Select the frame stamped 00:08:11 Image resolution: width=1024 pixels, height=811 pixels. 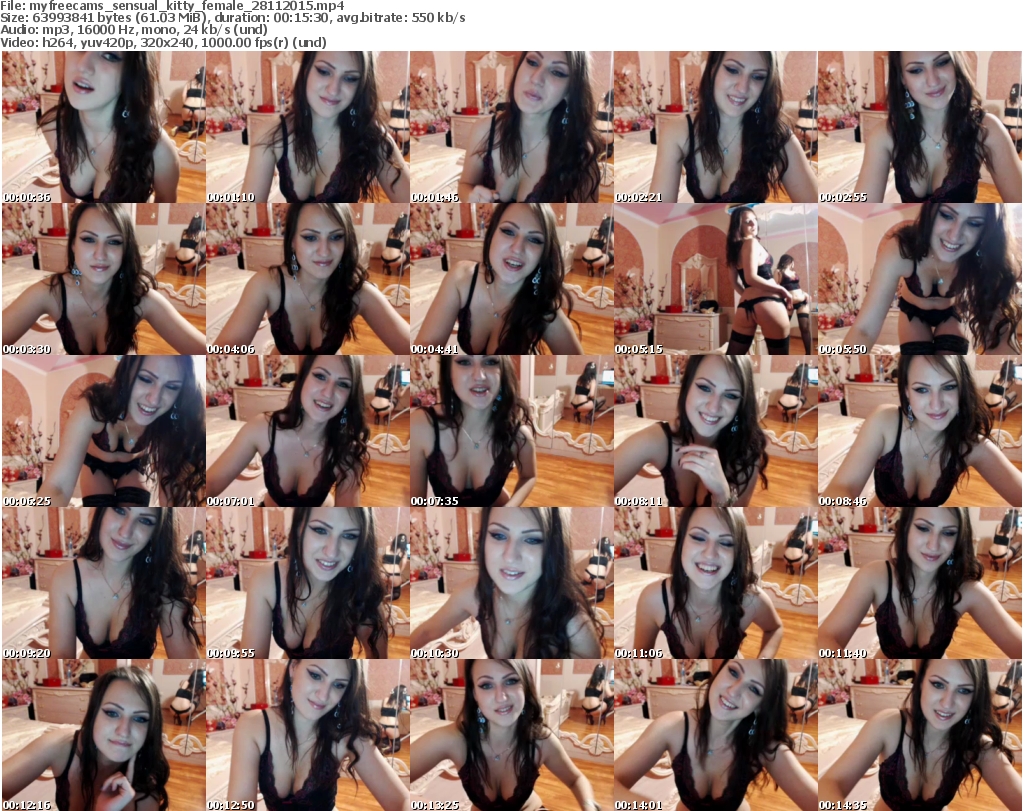(715, 431)
